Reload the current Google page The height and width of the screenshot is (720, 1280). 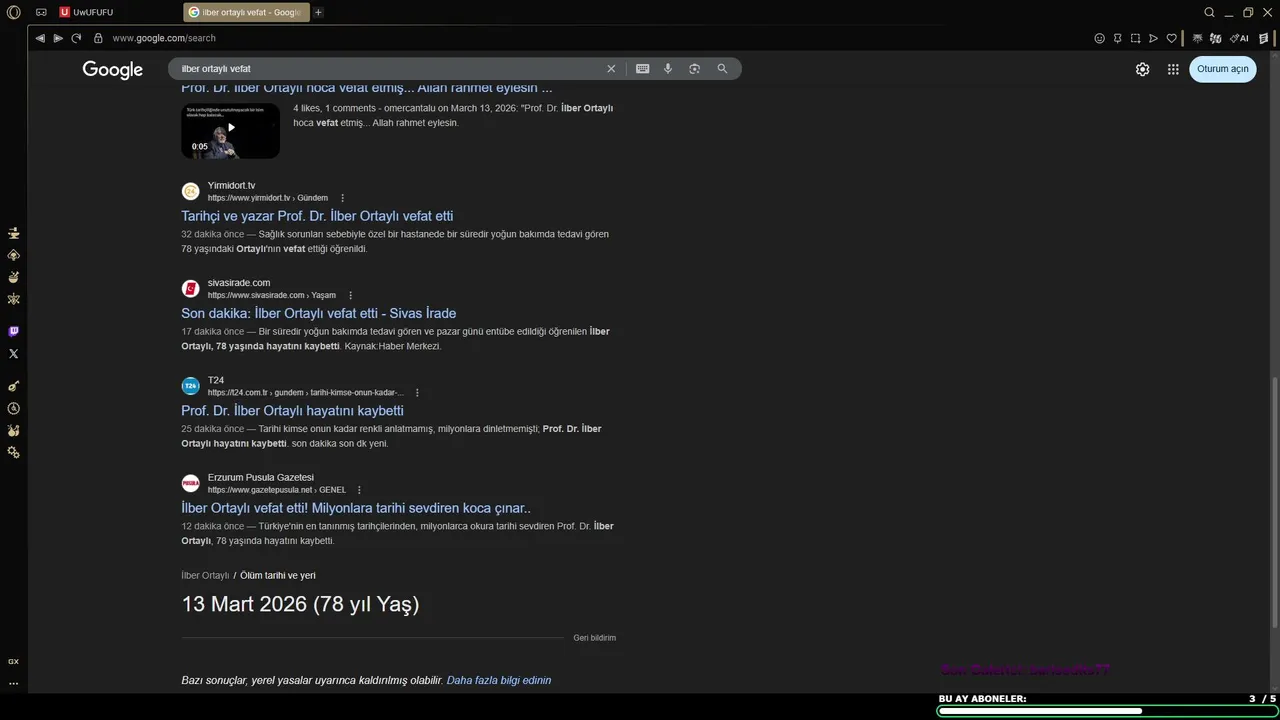point(76,38)
